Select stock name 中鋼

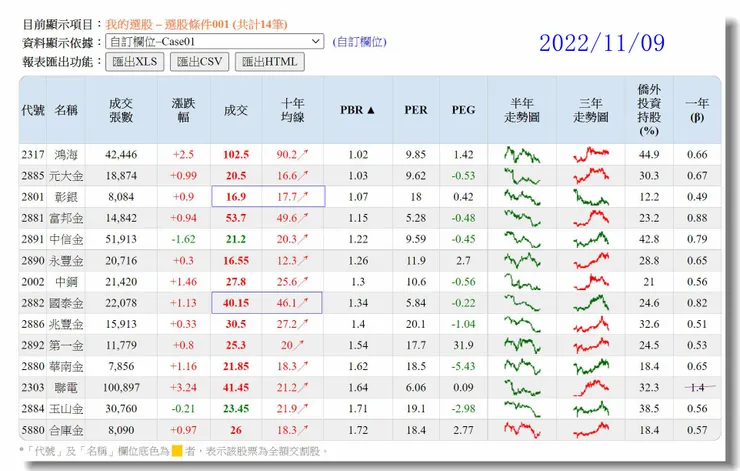(x=66, y=282)
